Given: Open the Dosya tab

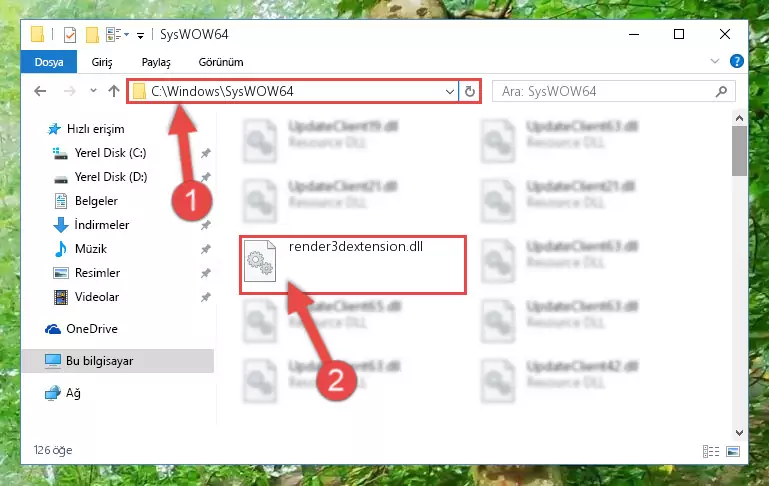Looking at the screenshot, I should point(49,62).
